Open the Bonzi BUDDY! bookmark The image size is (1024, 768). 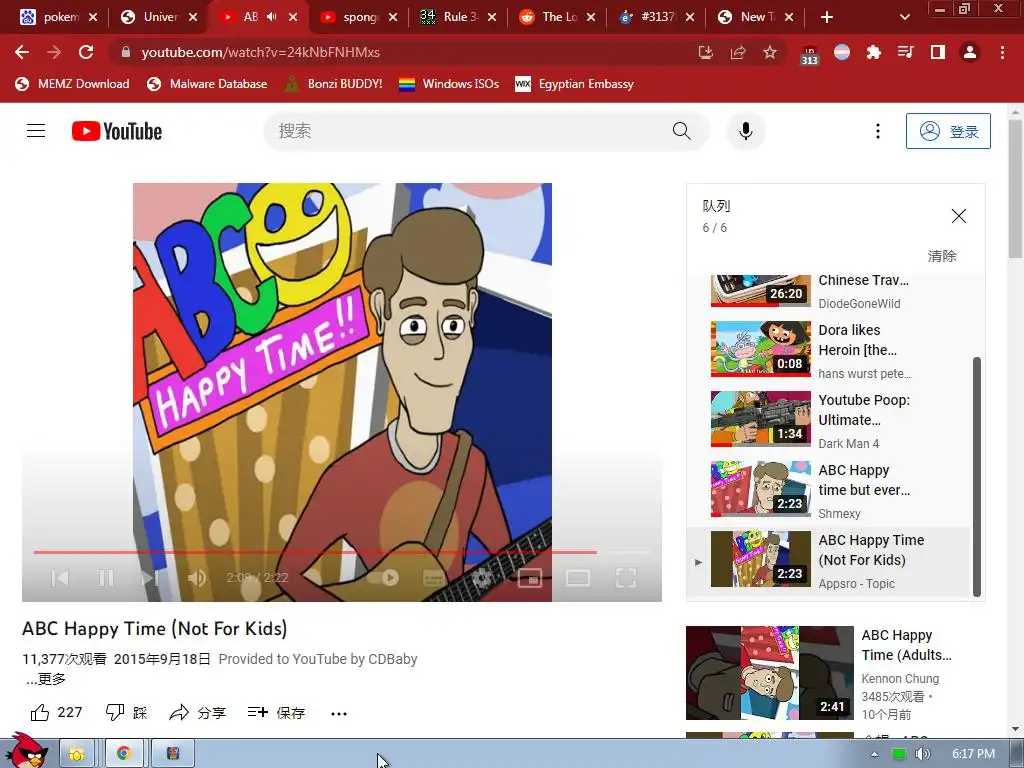point(334,84)
